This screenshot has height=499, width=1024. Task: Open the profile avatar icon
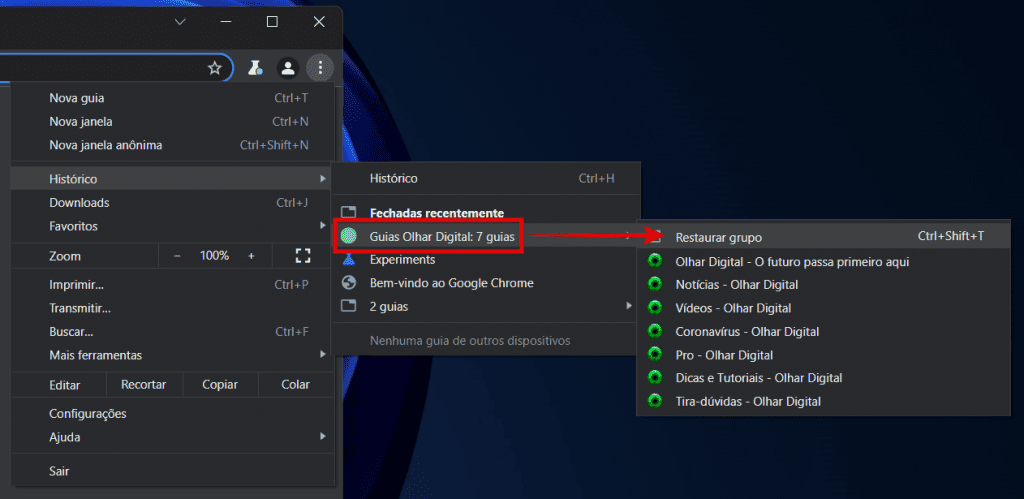(287, 68)
